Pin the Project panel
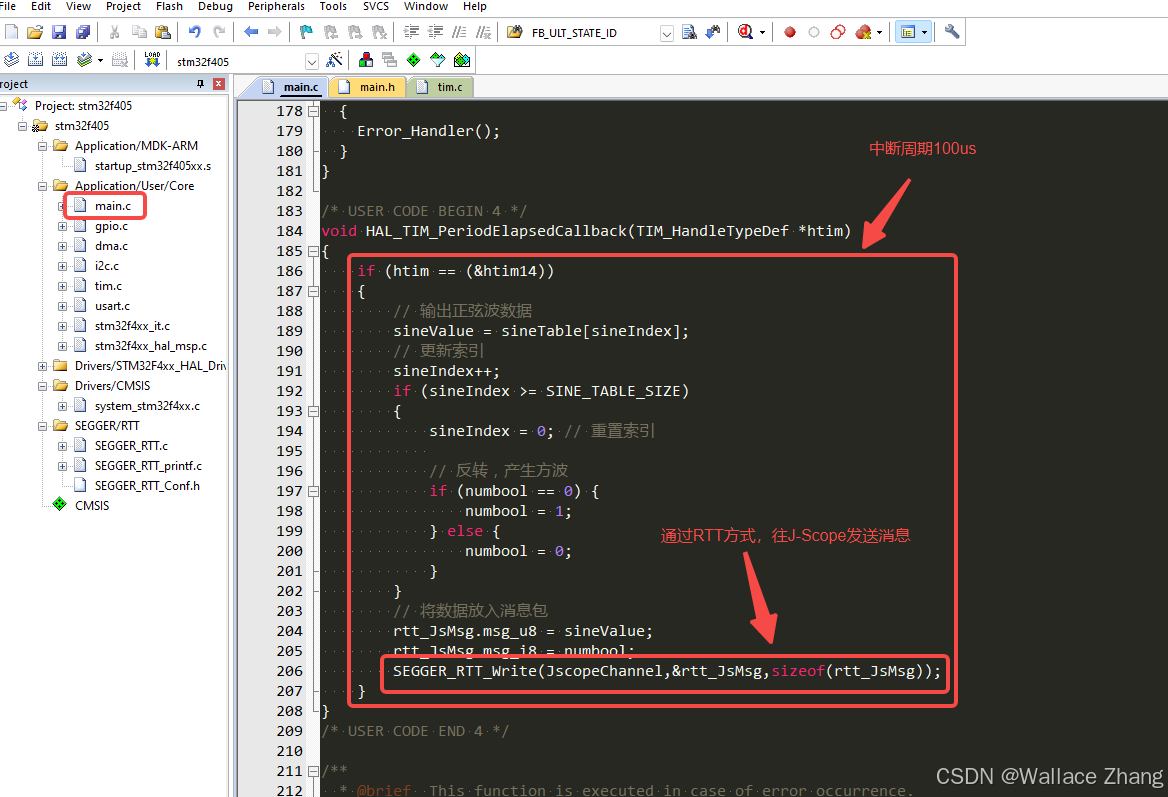This screenshot has height=797, width=1168. click(200, 84)
